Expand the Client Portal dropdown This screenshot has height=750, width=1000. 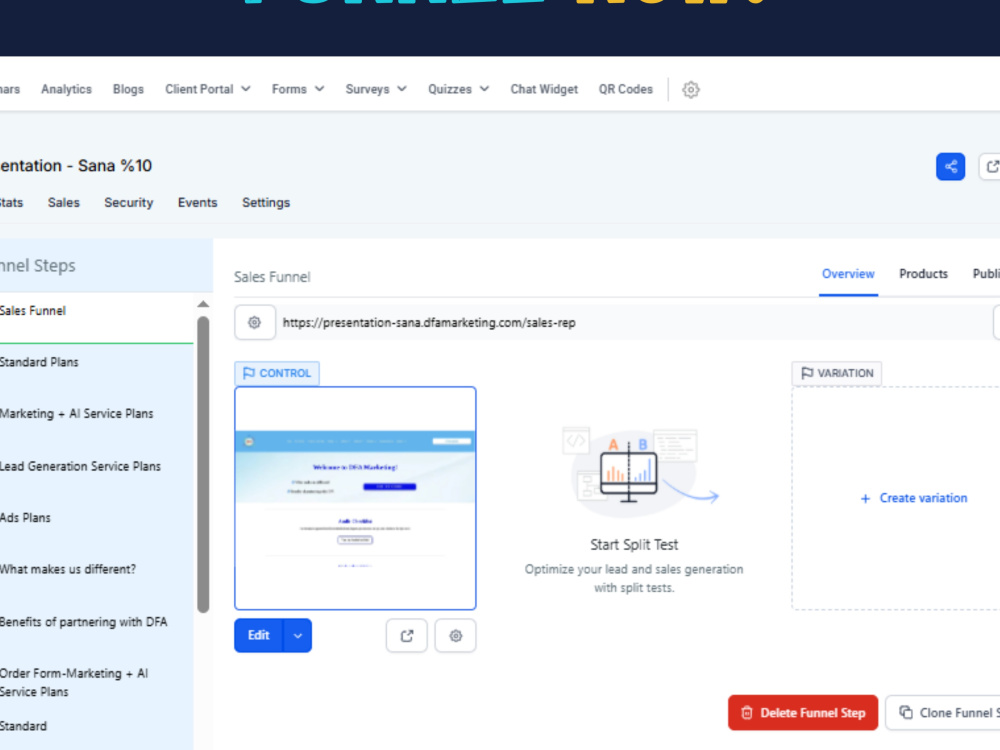click(207, 89)
